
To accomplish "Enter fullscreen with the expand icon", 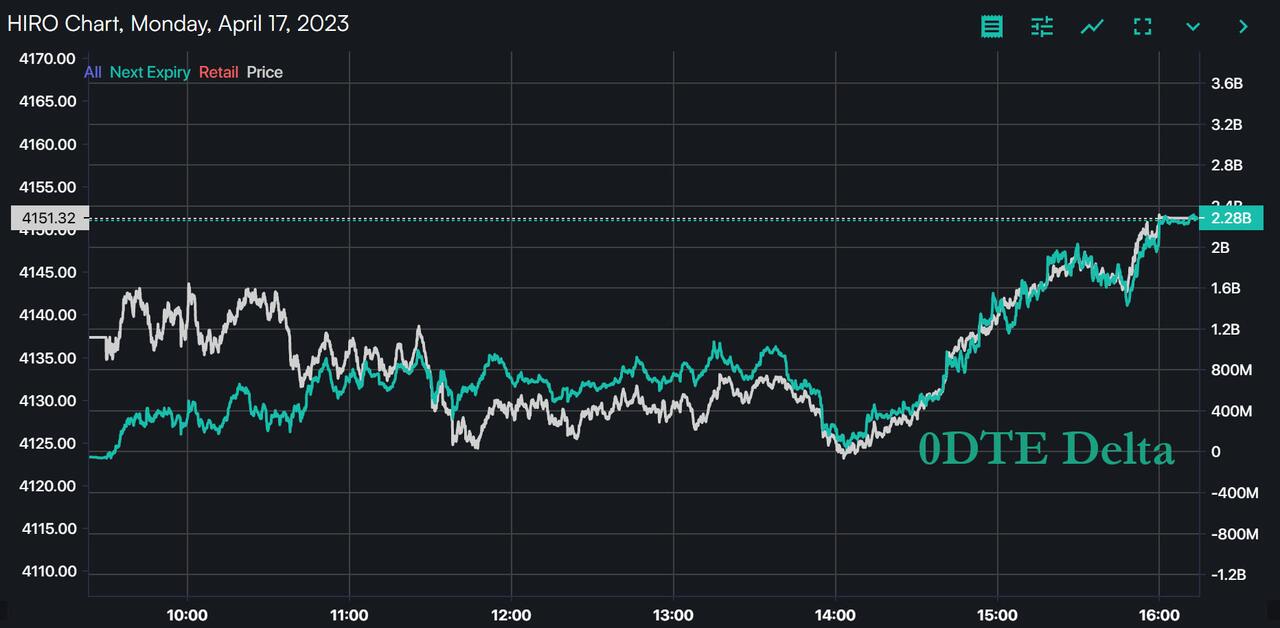I will click(x=1142, y=26).
